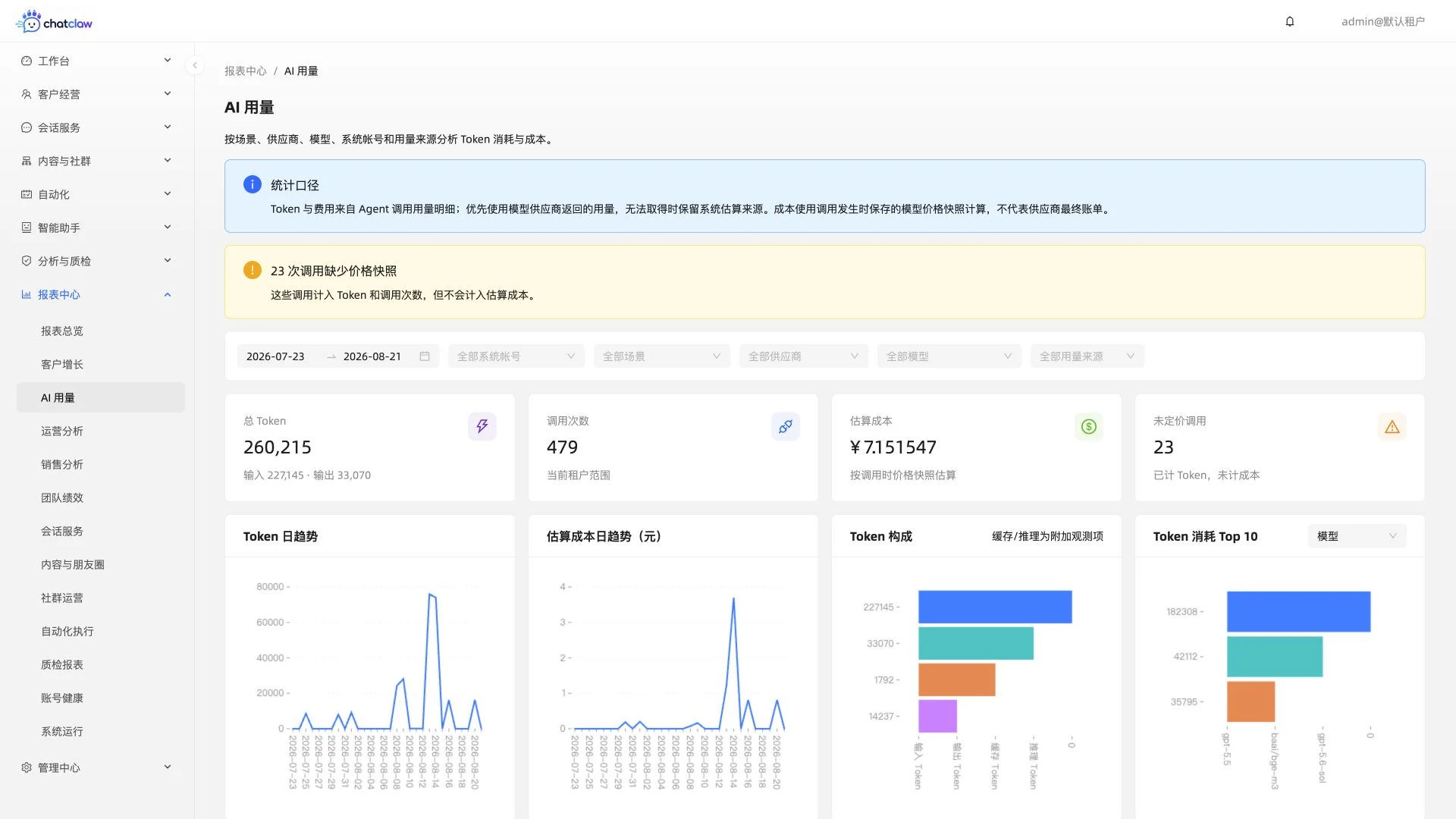Click the blue 182308 bar in Top 10 chart
This screenshot has width=1456, height=819.
[x=1299, y=611]
